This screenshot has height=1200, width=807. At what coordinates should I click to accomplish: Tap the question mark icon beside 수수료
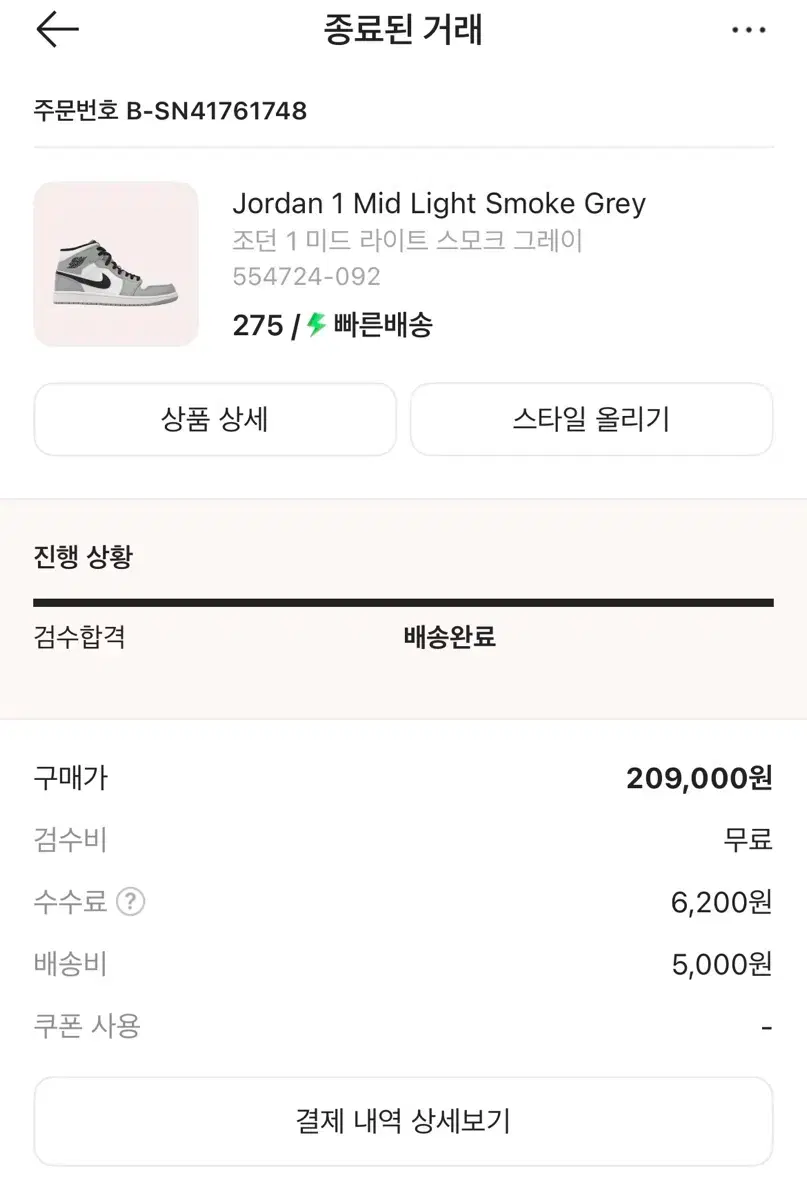[130, 902]
